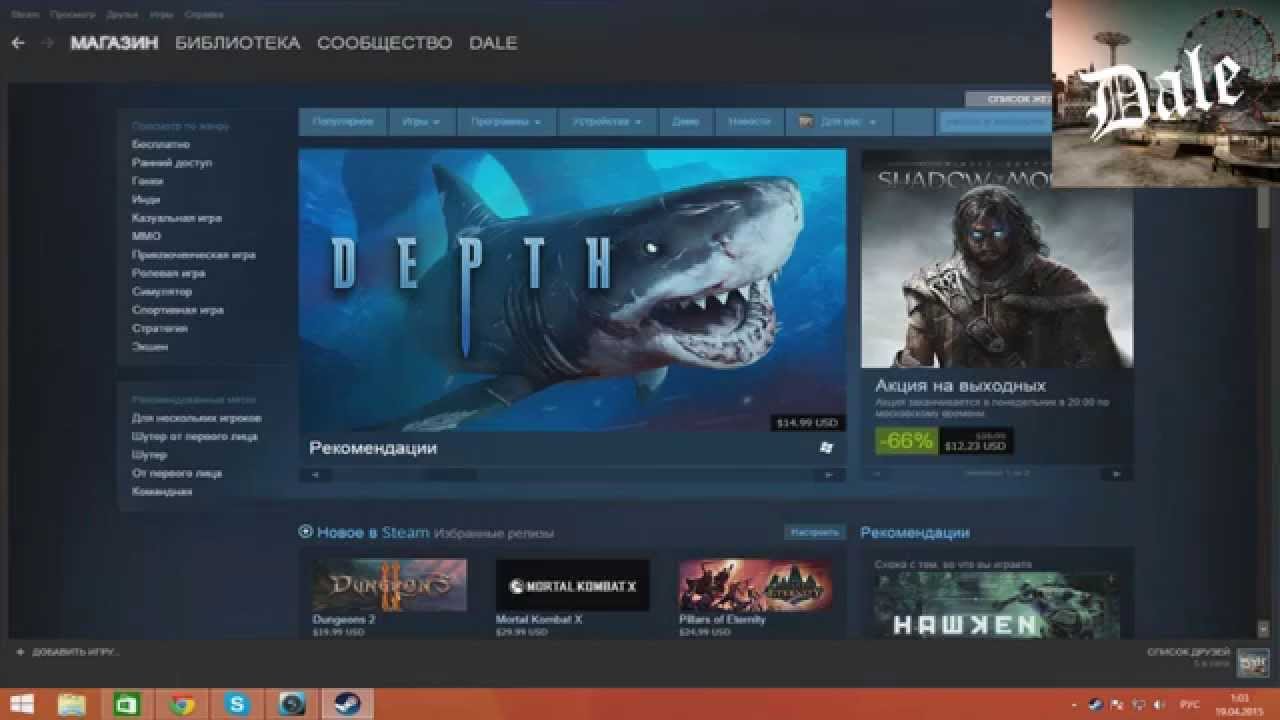
Task: Open the Depth featured banner
Action: click(572, 291)
